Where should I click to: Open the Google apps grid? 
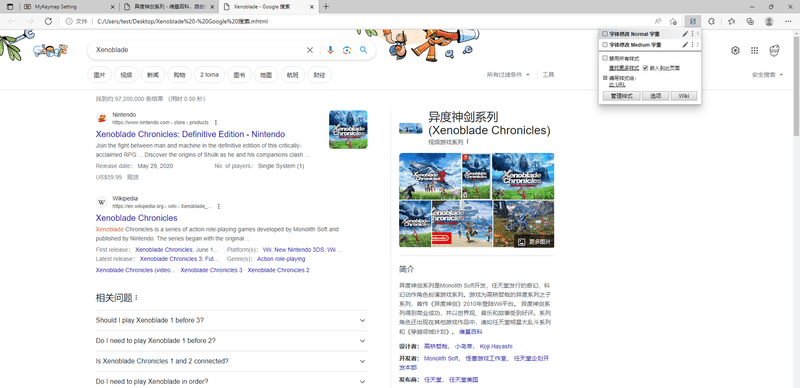(755, 50)
